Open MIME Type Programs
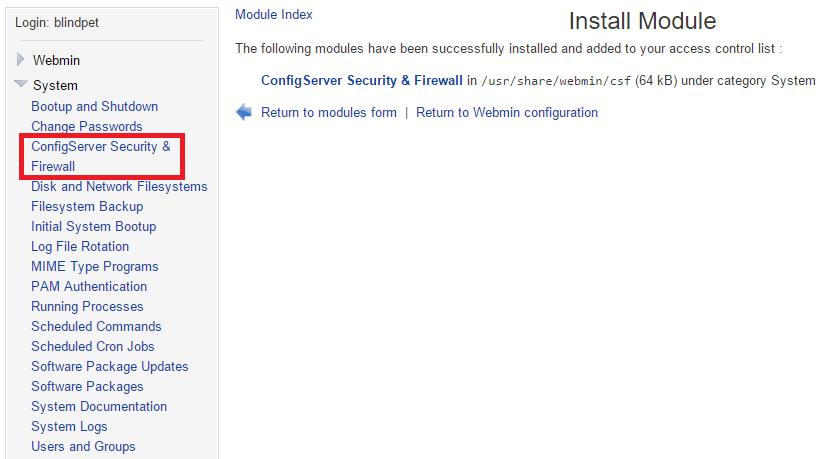The height and width of the screenshot is (459, 837). 94,266
